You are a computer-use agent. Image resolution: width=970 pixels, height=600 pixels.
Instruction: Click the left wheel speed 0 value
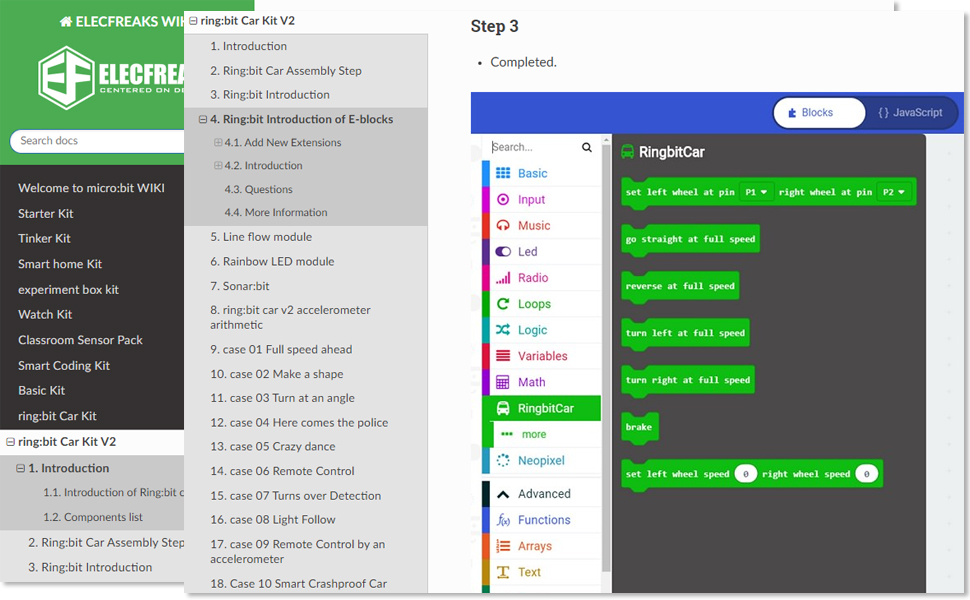point(745,474)
